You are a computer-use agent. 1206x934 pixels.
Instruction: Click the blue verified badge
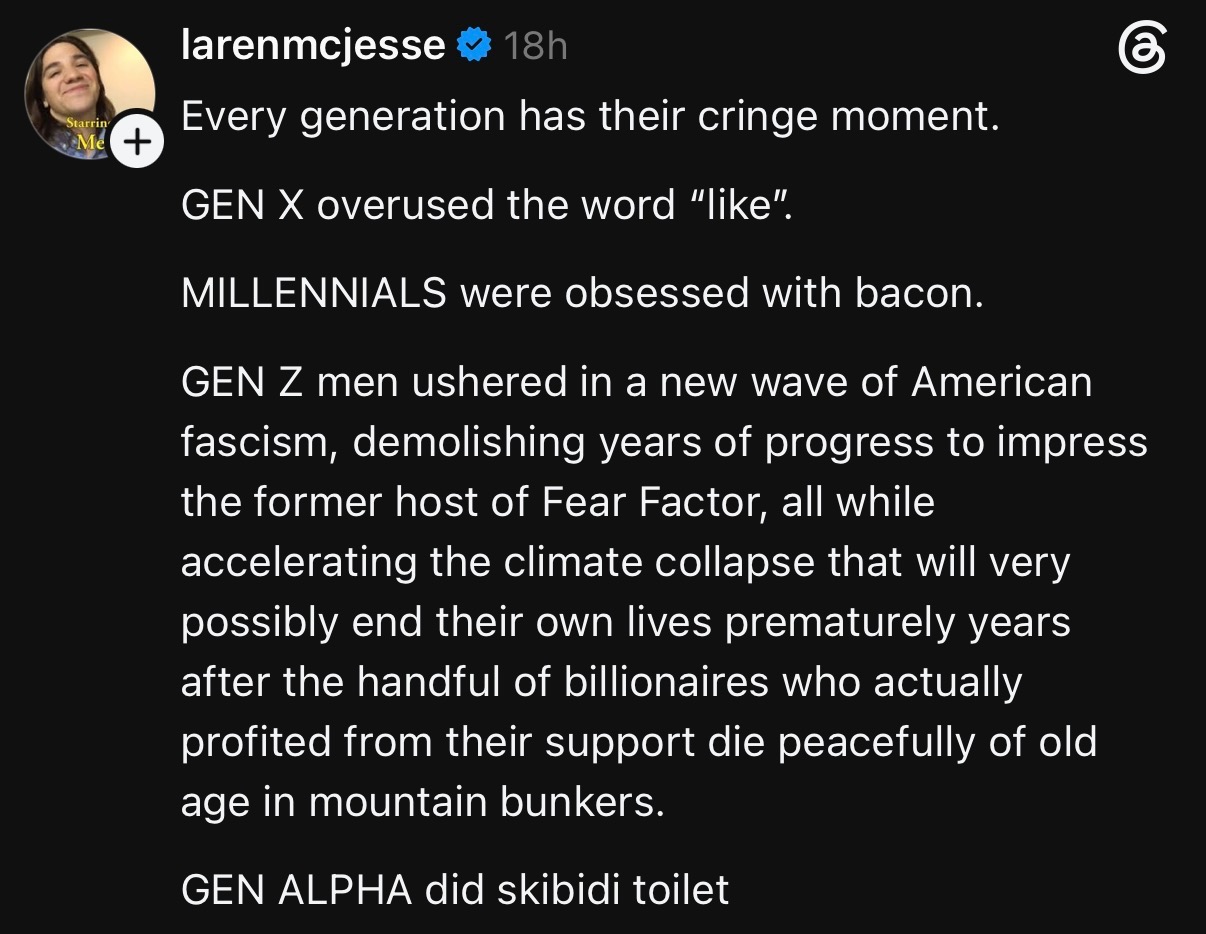tap(474, 45)
